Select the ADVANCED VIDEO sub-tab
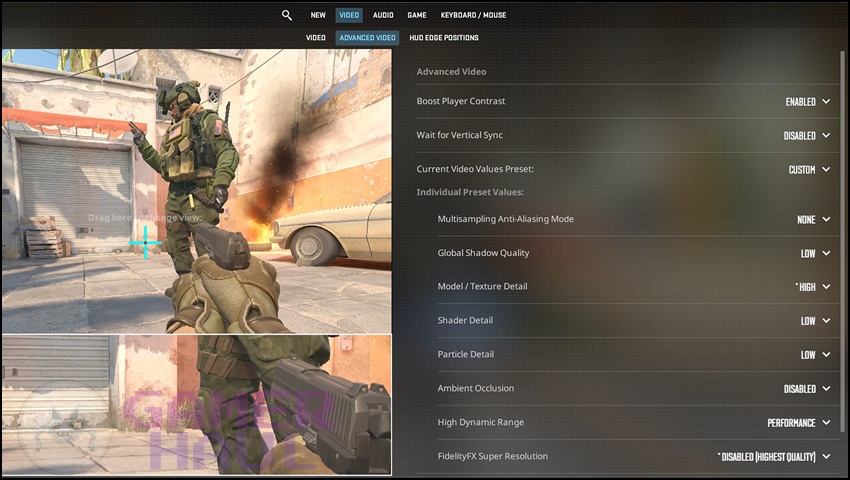850x480 pixels. click(368, 37)
